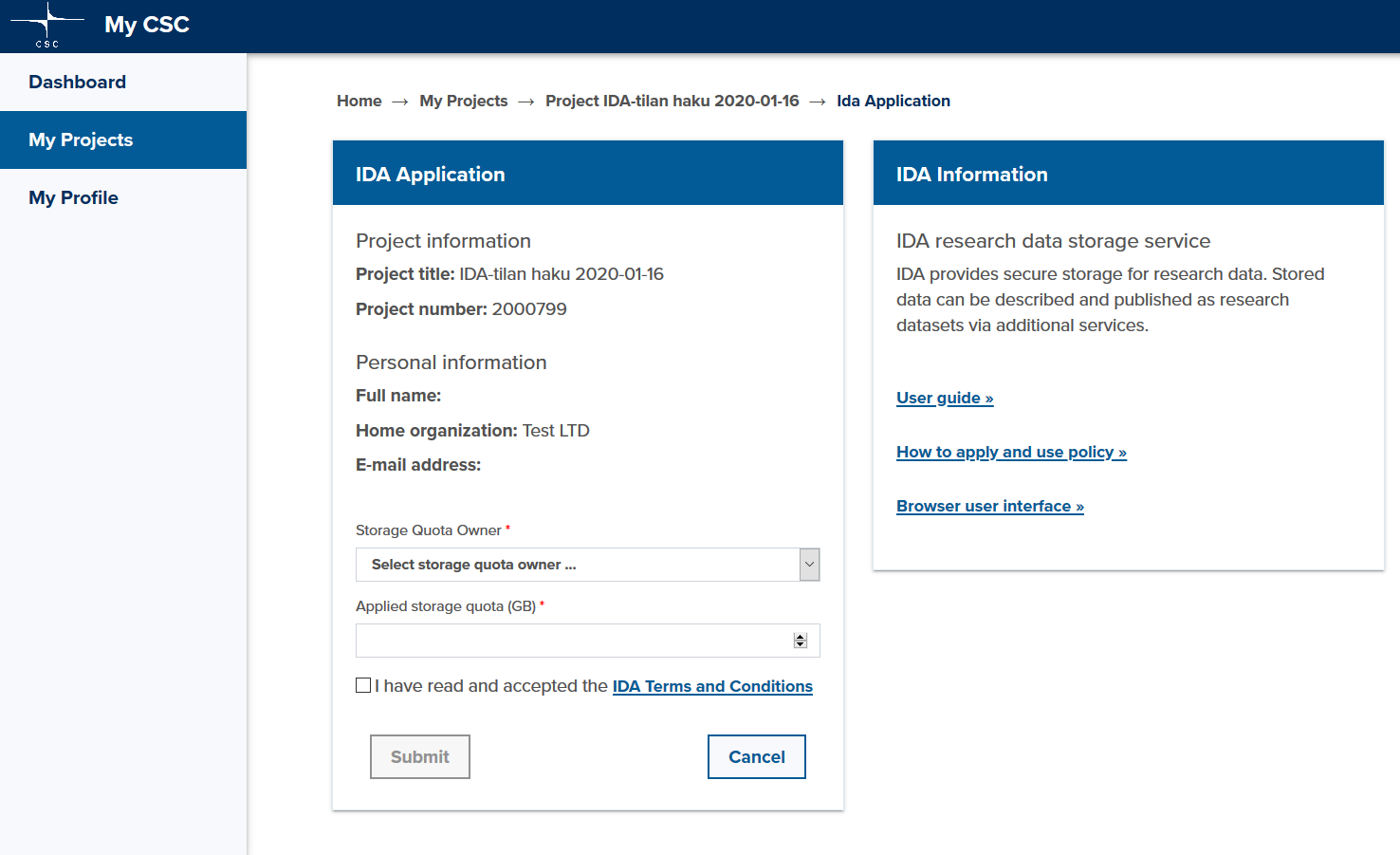Click the IDA Application panel header
This screenshot has width=1400, height=855.
click(588, 173)
